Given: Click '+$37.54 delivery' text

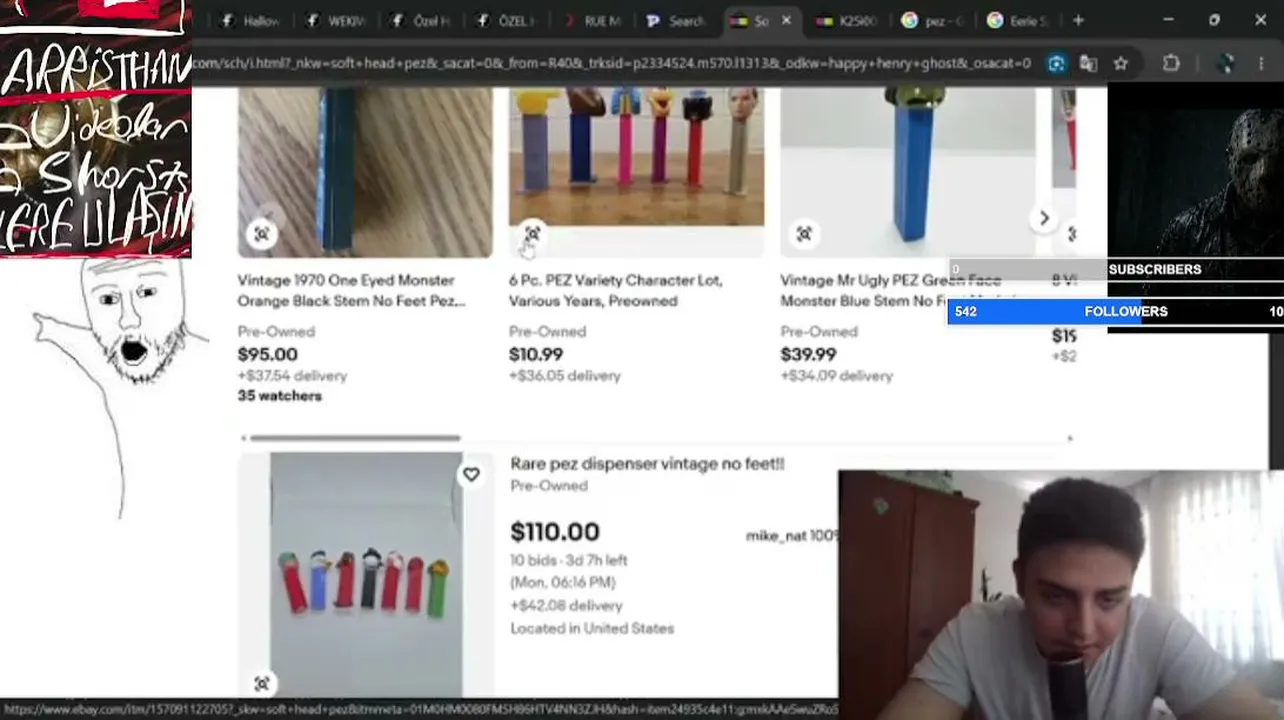Looking at the screenshot, I should click(292, 376).
